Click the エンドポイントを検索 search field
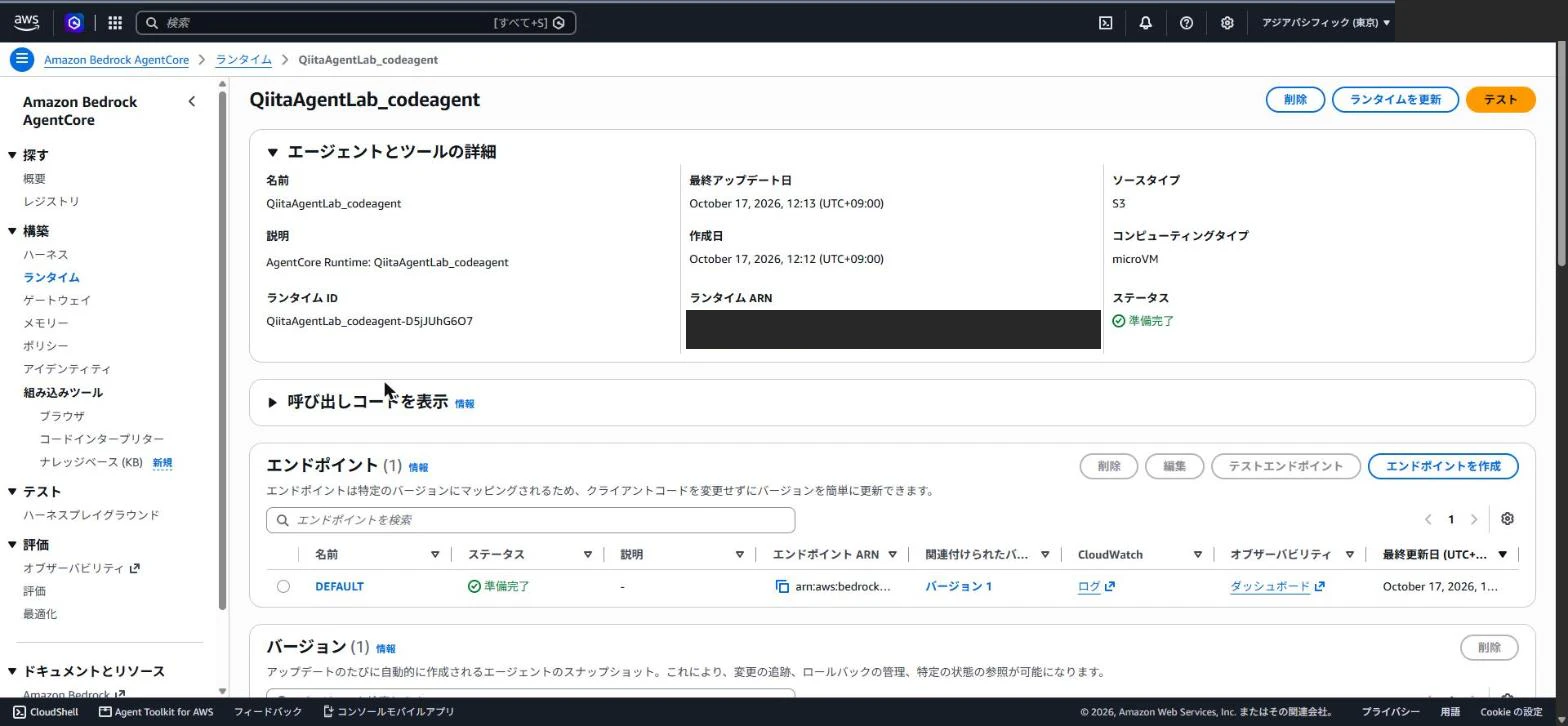The height and width of the screenshot is (726, 1568). tap(530, 520)
